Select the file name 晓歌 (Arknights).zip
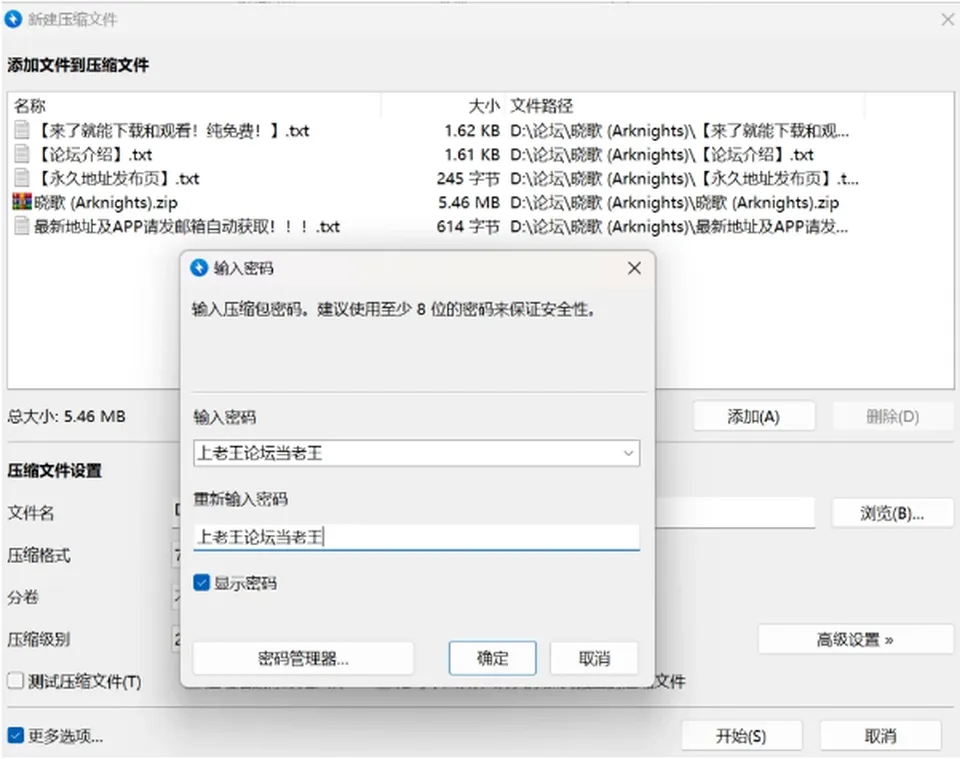960x759 pixels. pos(106,202)
